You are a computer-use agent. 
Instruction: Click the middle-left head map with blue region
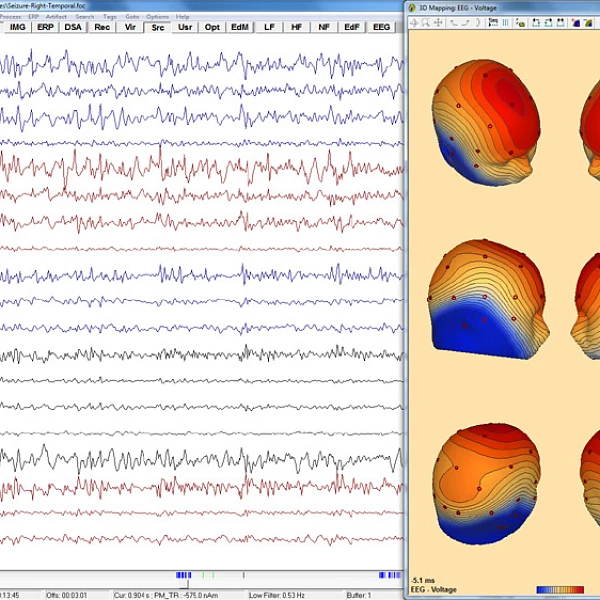tap(489, 299)
